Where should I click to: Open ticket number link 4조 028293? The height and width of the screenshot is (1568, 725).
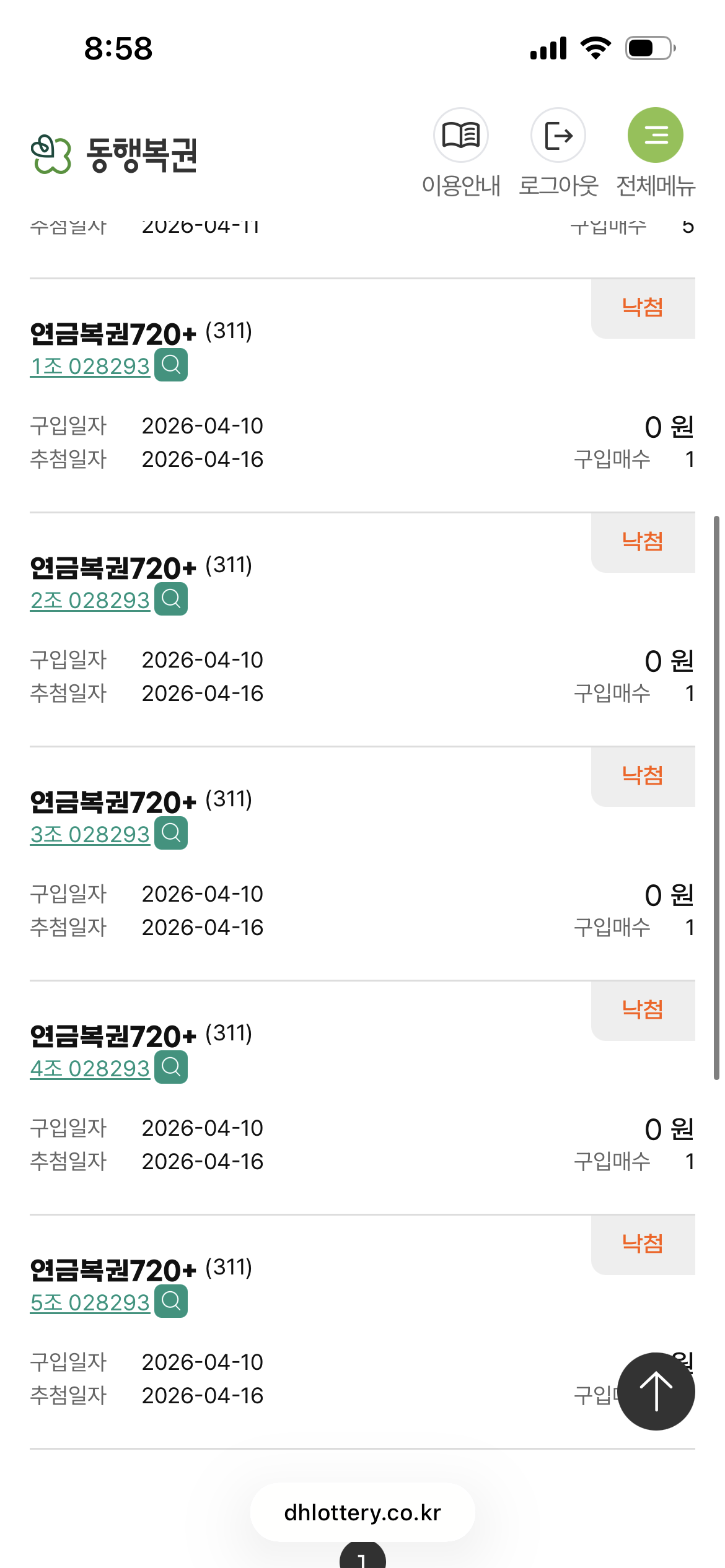click(90, 1069)
